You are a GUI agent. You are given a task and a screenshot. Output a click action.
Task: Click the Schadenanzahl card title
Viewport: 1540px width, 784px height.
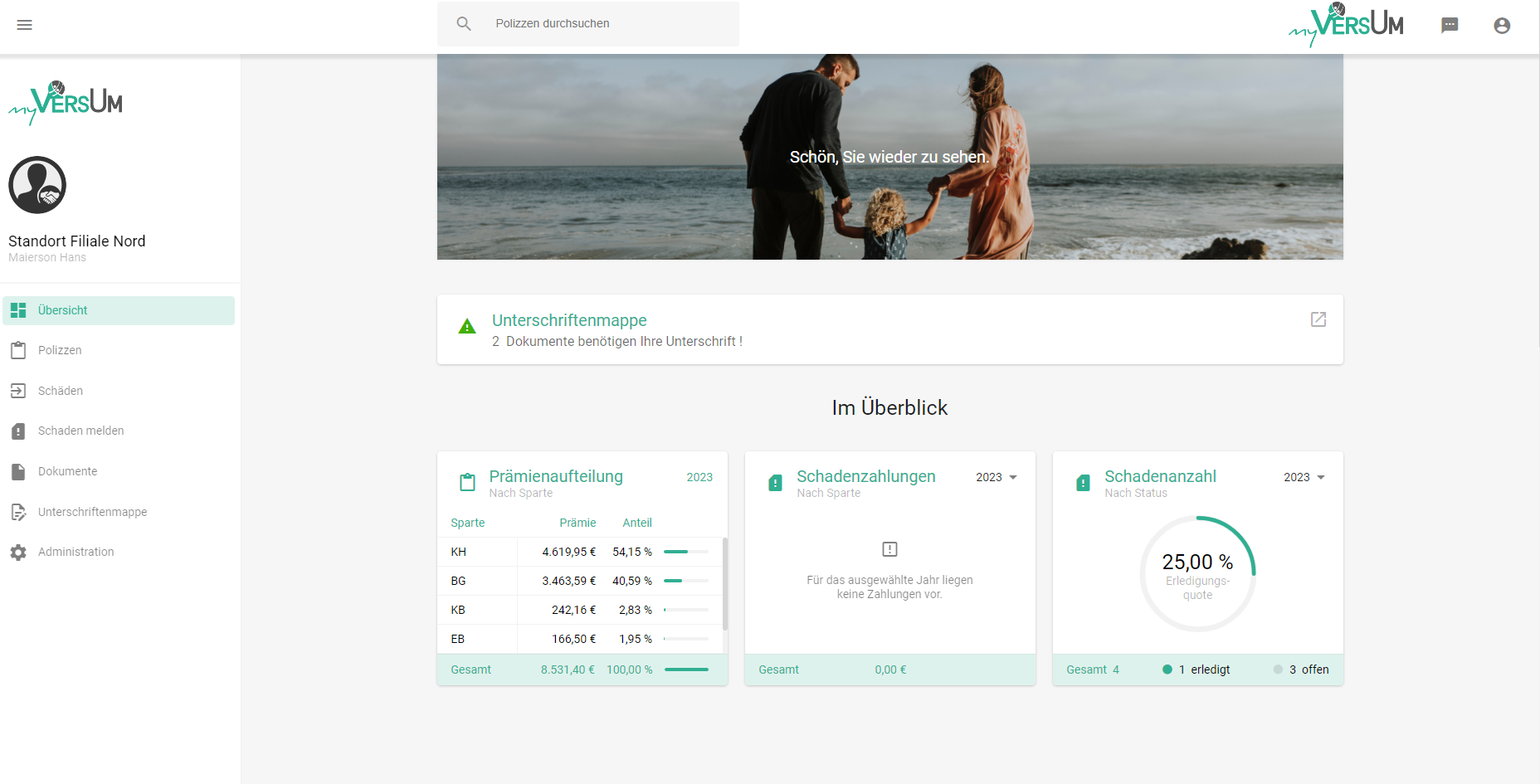coord(1160,476)
